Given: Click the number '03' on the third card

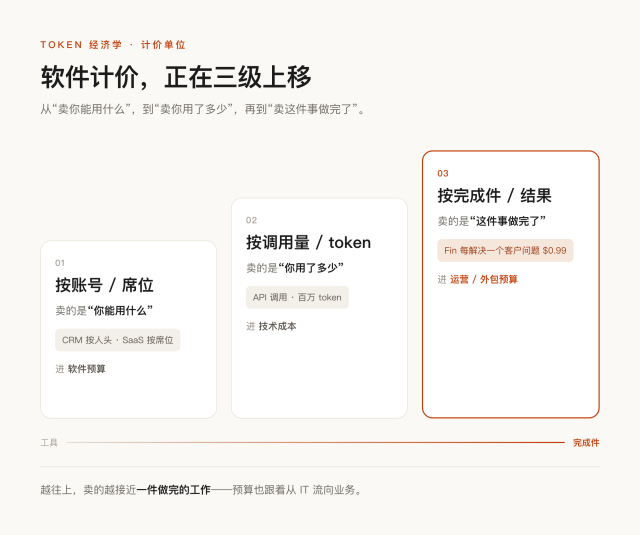Looking at the screenshot, I should coord(443,173).
